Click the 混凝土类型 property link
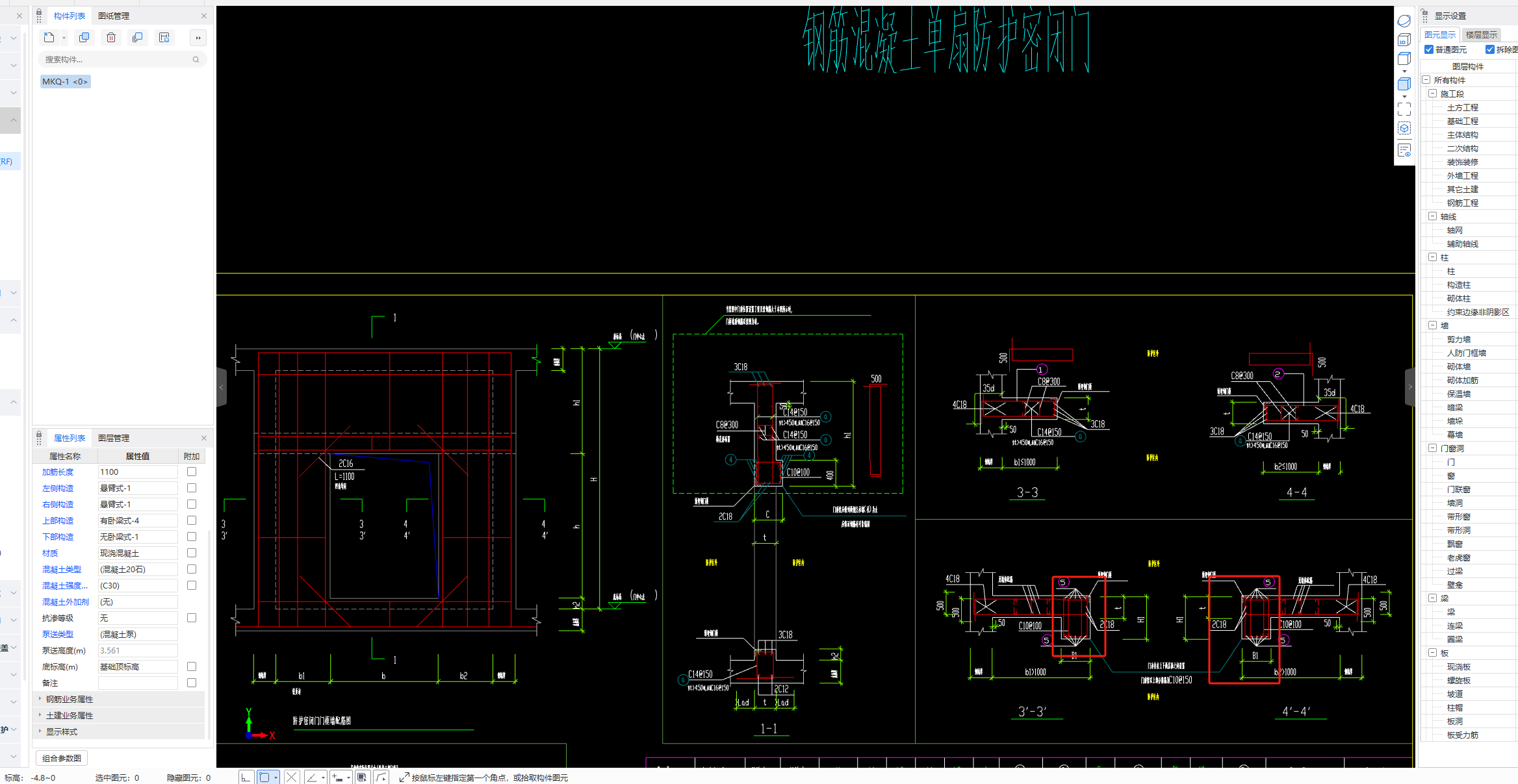 62,570
